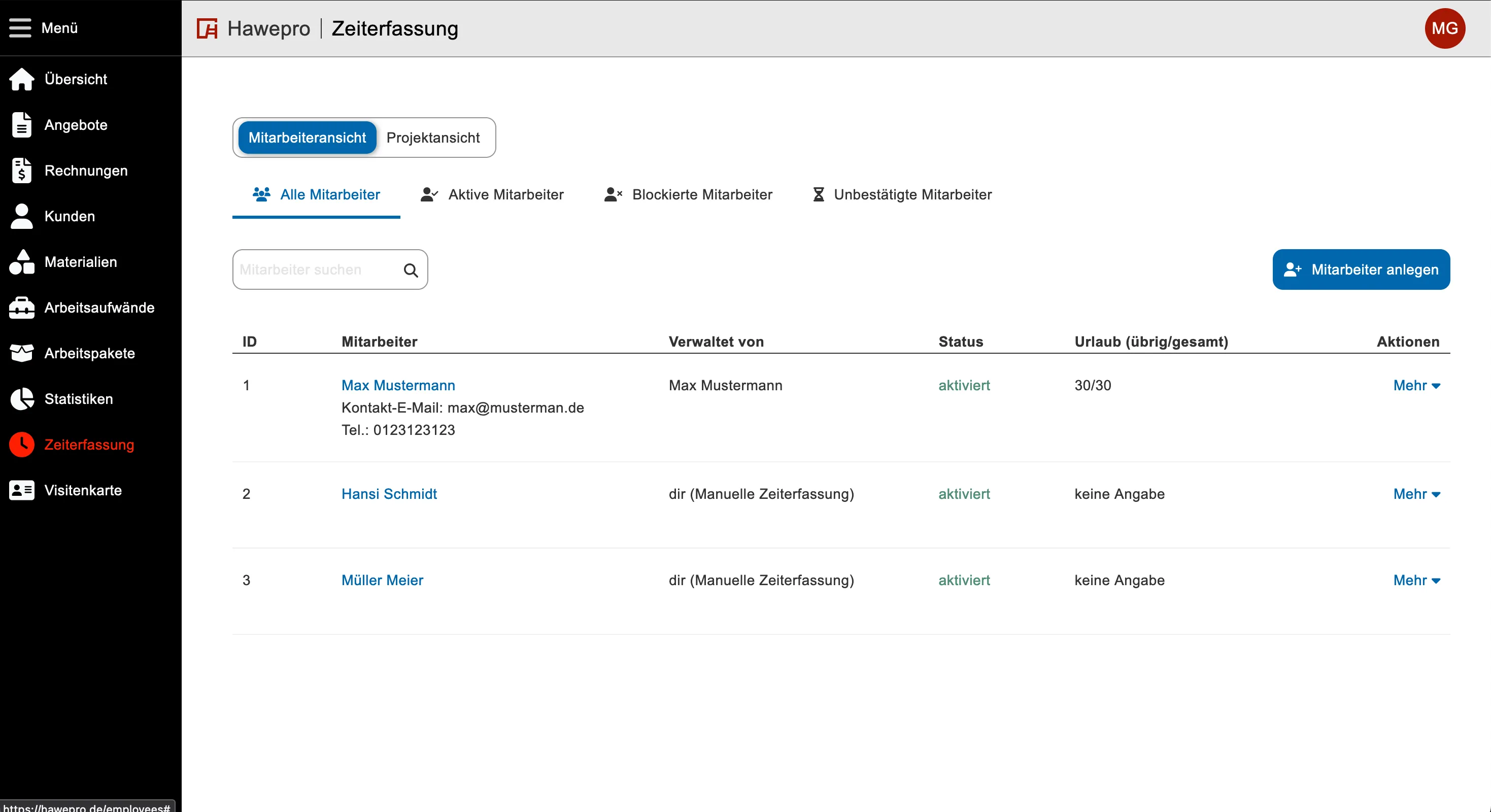
Task: Open Hansi Schmidt employee link
Action: [389, 494]
